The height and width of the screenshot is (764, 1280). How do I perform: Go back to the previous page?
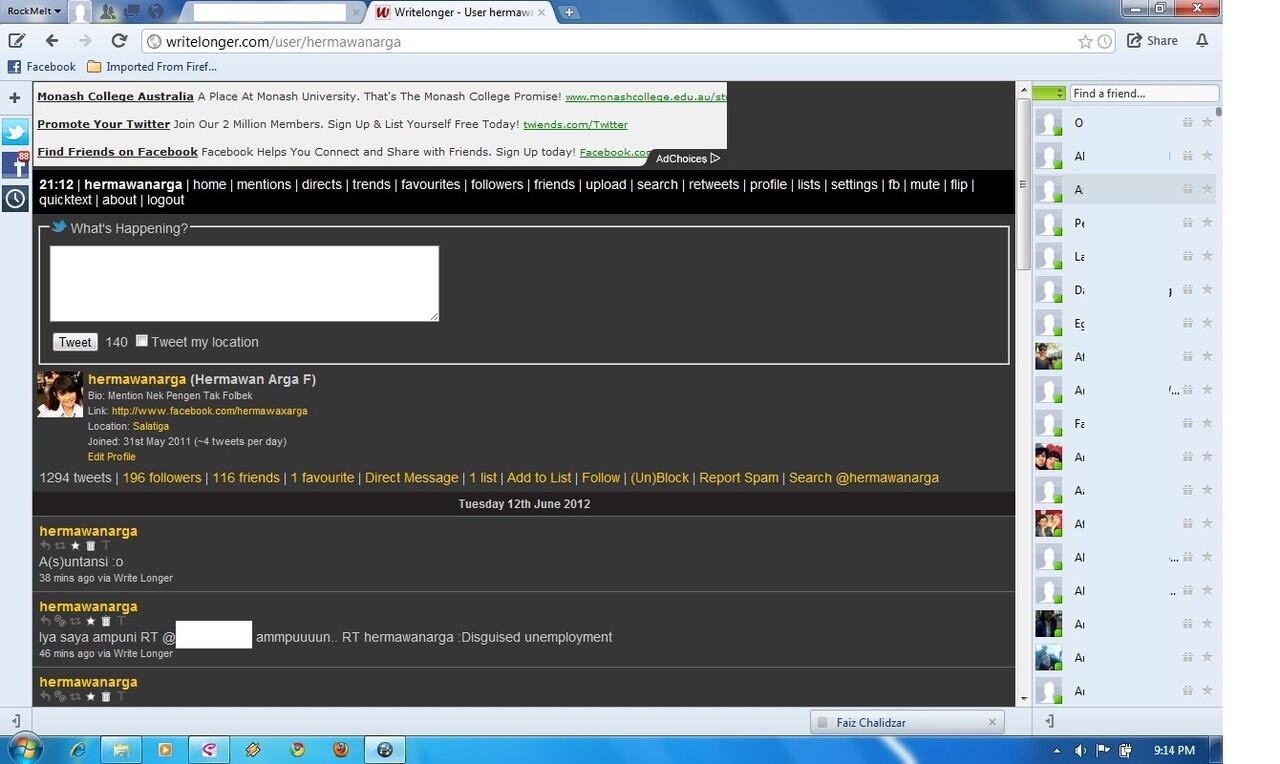point(52,41)
